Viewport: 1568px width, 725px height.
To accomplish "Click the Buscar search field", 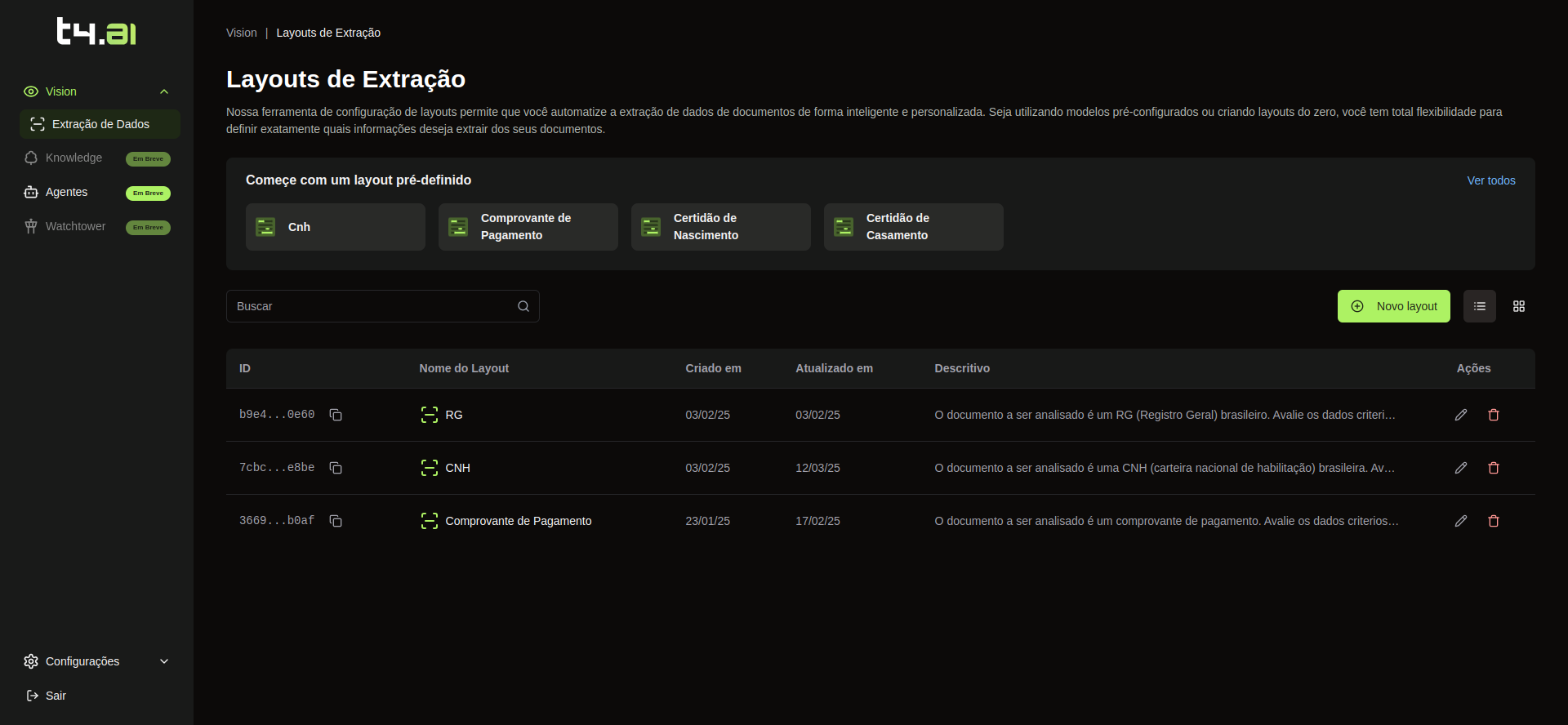I will 372,306.
